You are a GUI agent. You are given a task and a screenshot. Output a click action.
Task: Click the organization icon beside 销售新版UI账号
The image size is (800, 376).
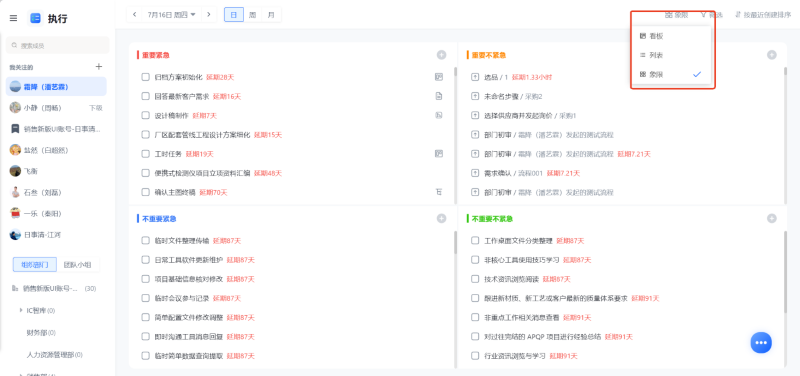[15, 288]
